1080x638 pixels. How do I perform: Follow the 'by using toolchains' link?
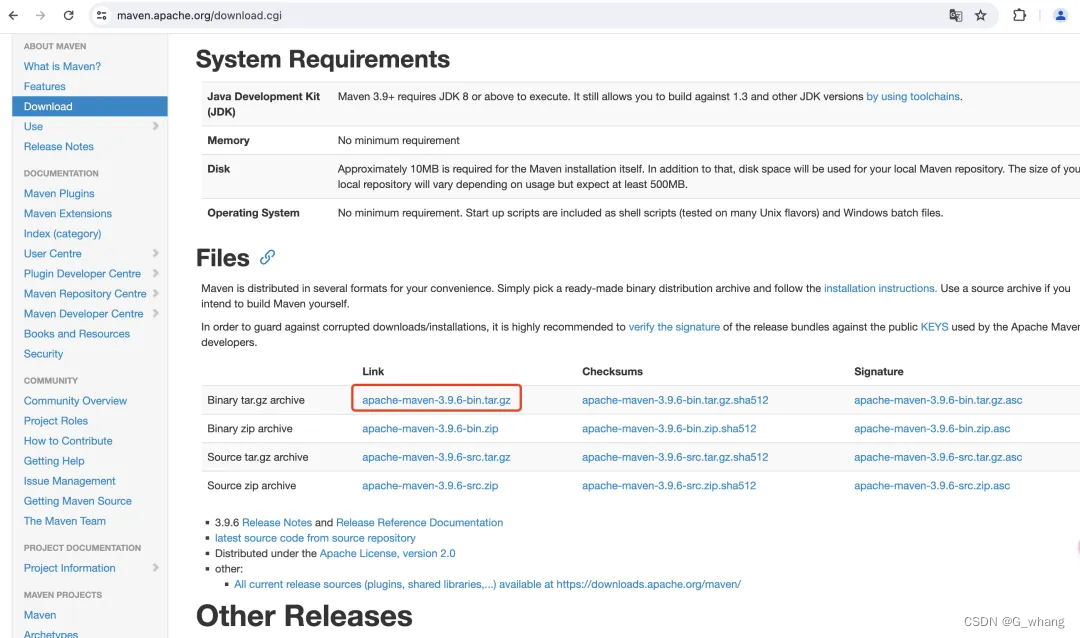pyautogui.click(x=913, y=96)
